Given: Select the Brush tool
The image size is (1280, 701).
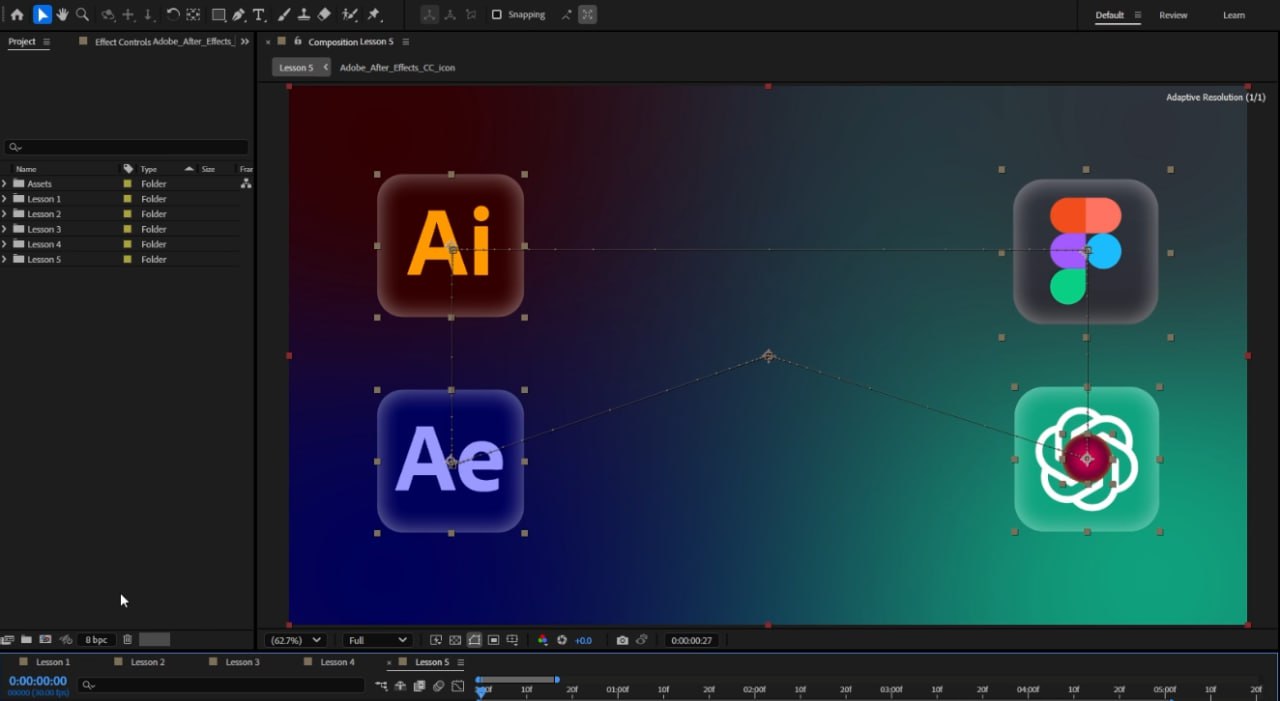Looking at the screenshot, I should click(284, 15).
